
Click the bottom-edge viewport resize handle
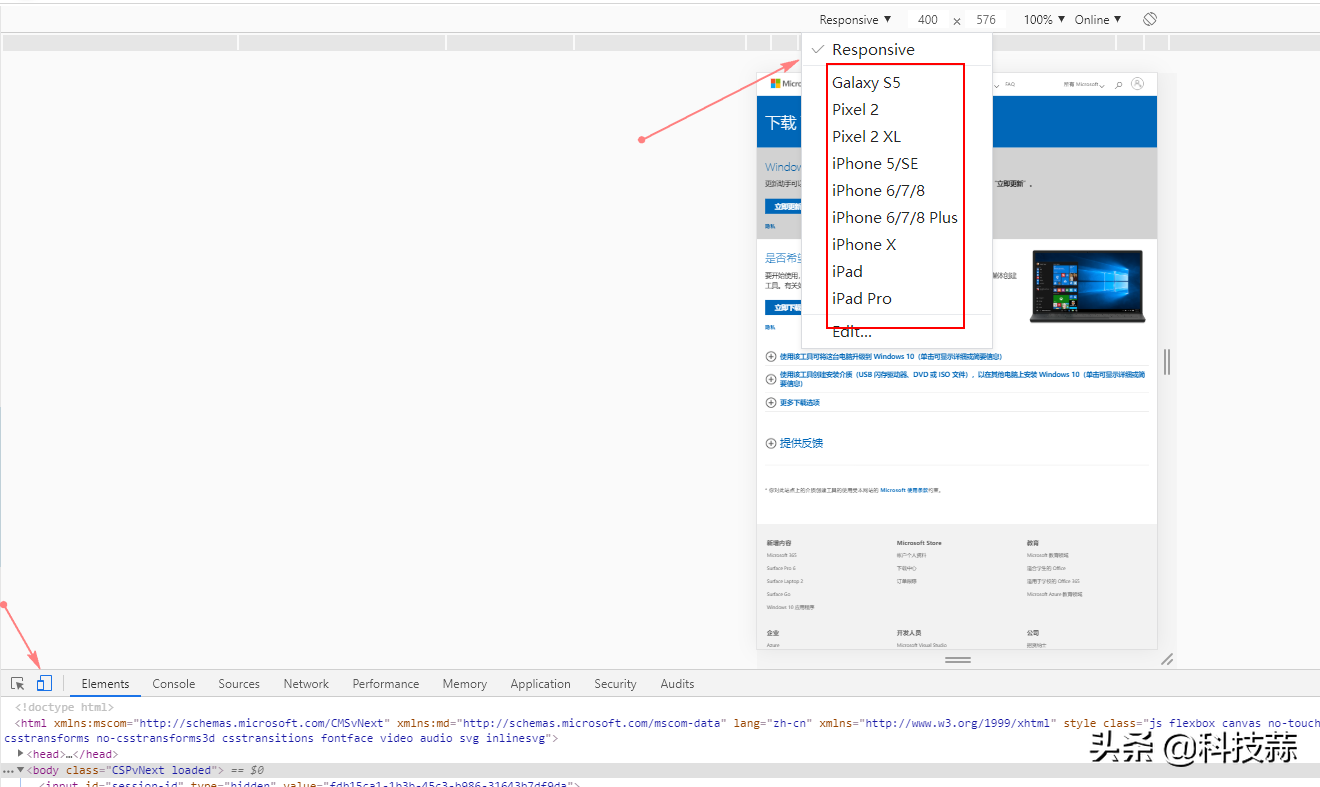[x=958, y=660]
